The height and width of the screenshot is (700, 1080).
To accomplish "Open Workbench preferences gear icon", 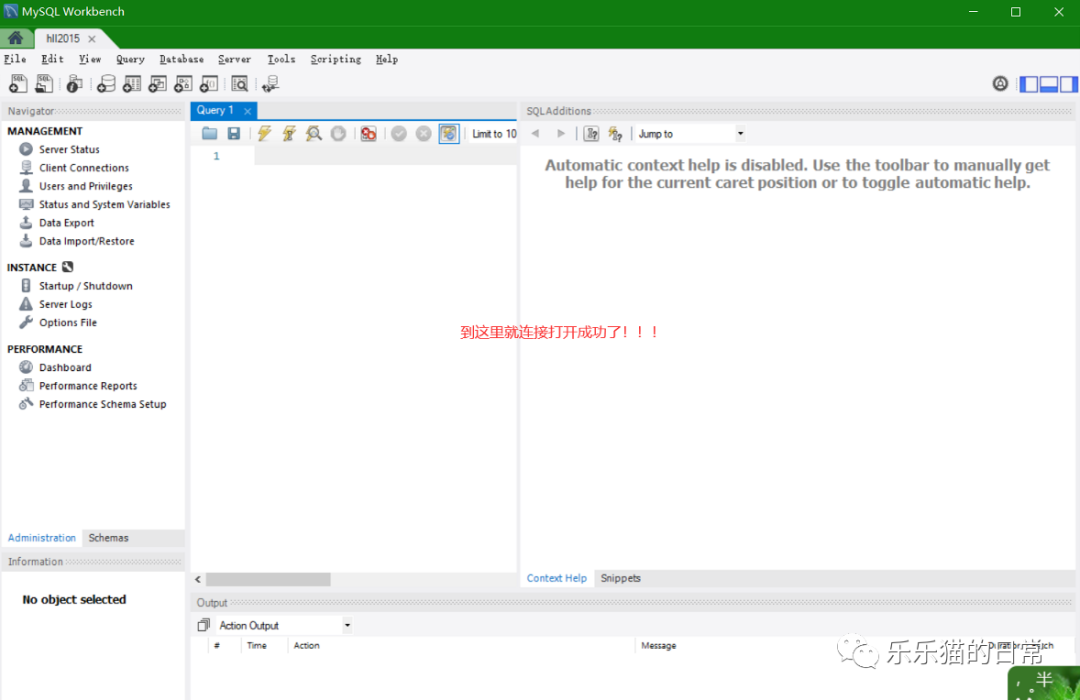I will point(1000,84).
